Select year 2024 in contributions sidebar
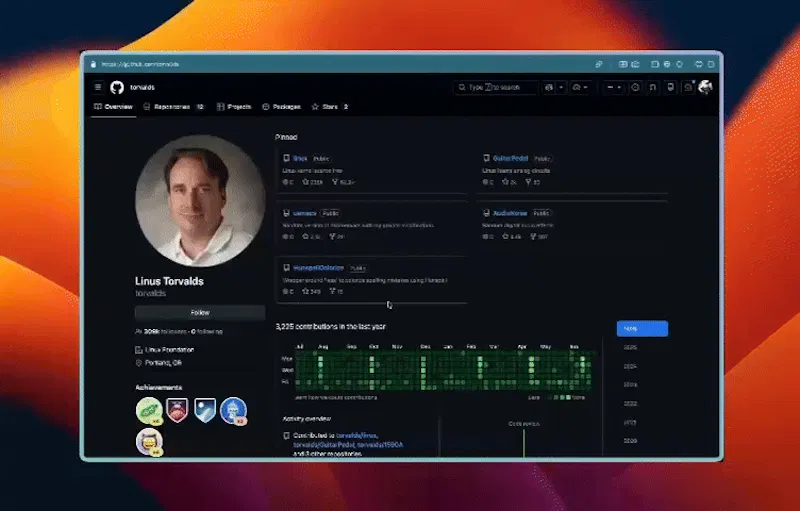 pyautogui.click(x=630, y=366)
